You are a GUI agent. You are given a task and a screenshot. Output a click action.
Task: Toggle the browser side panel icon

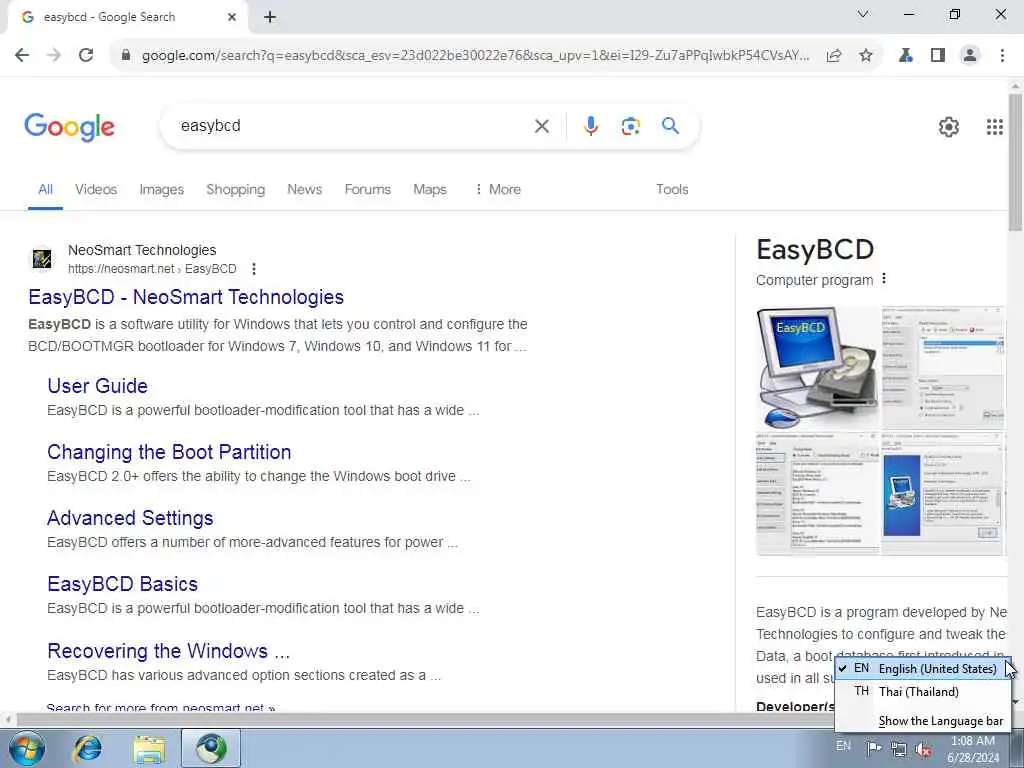click(938, 56)
